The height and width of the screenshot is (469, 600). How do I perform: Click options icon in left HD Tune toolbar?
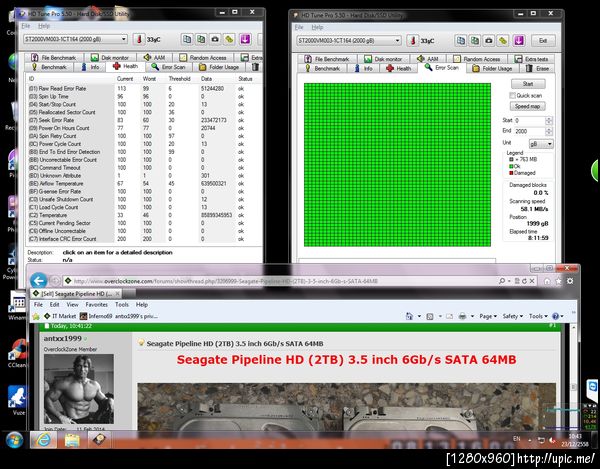coord(229,39)
